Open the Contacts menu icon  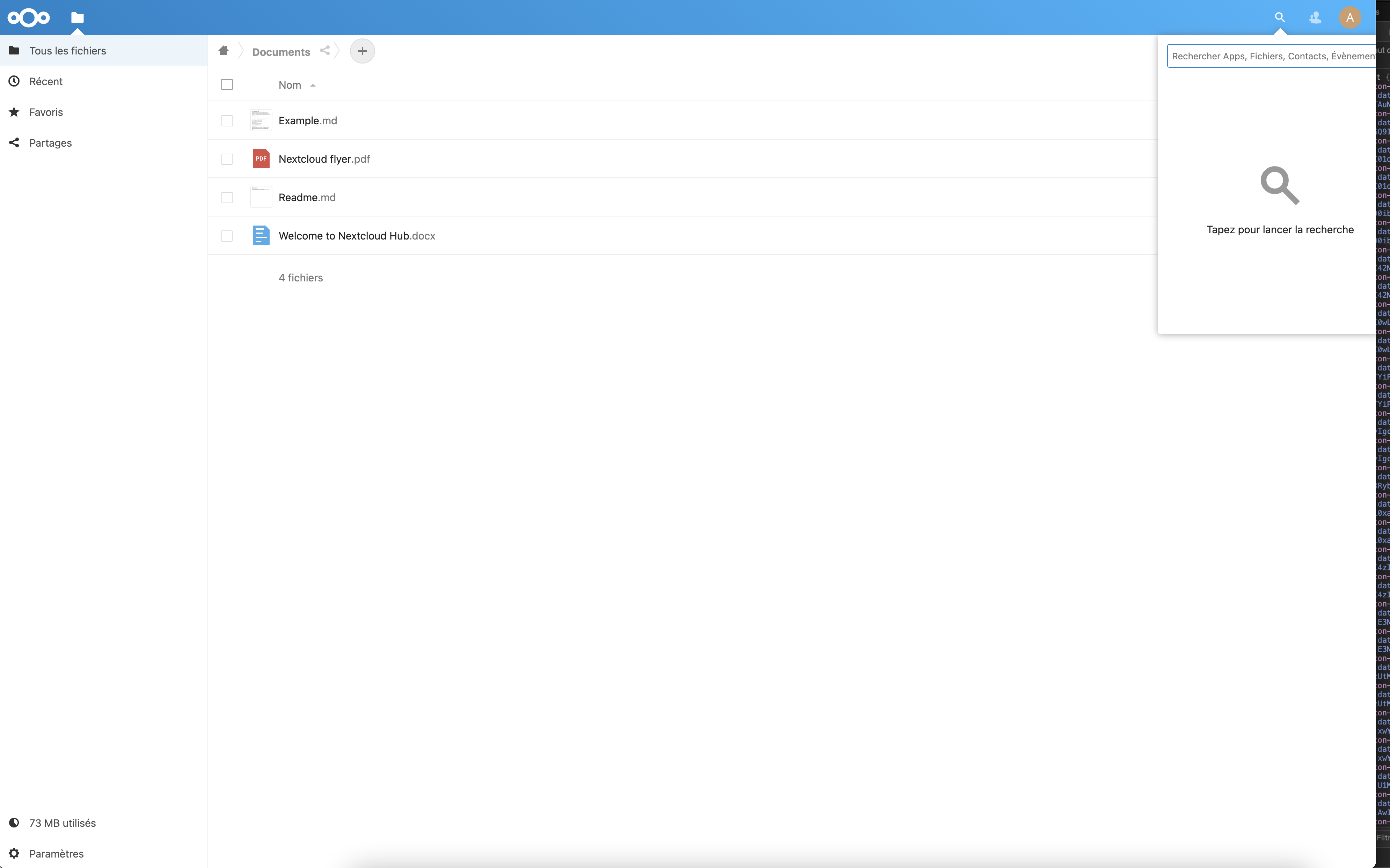click(1315, 18)
